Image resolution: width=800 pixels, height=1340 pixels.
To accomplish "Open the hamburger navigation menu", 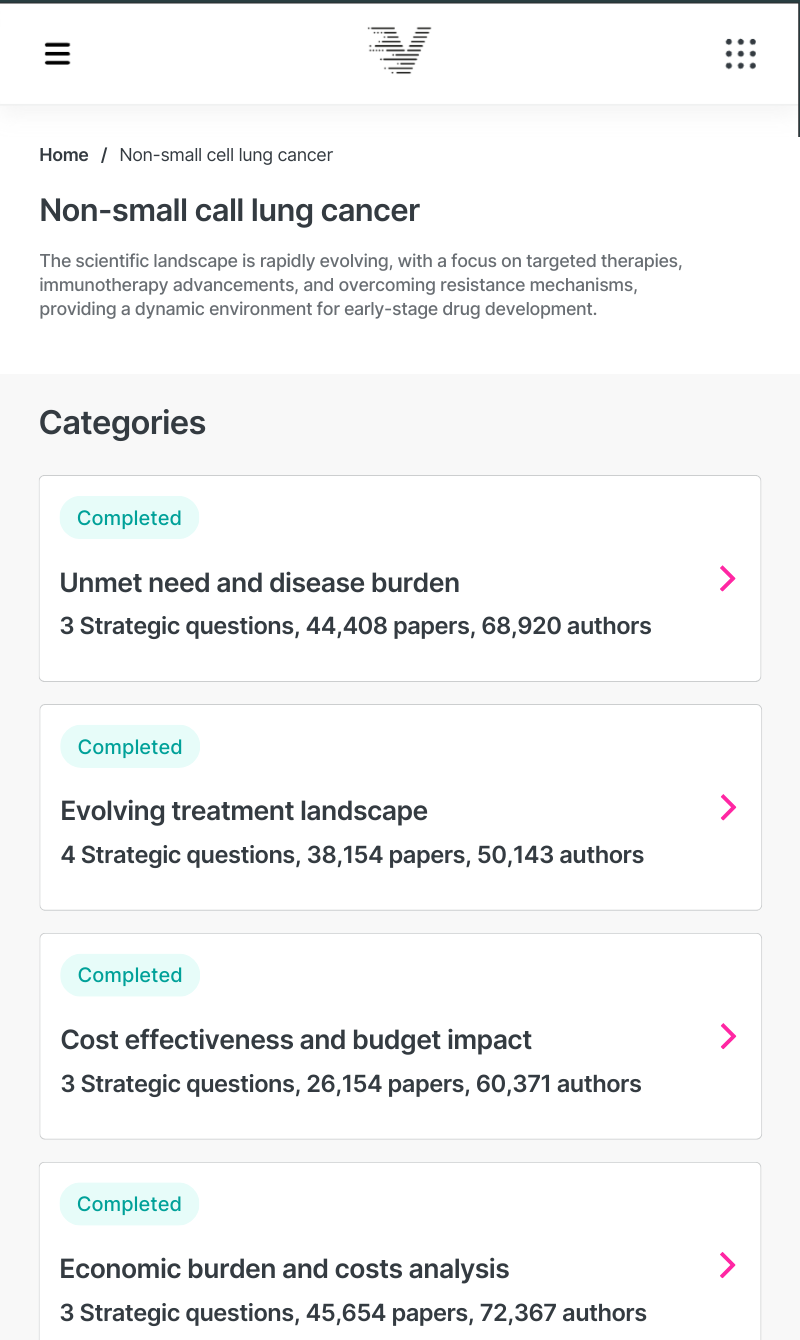I will [58, 53].
